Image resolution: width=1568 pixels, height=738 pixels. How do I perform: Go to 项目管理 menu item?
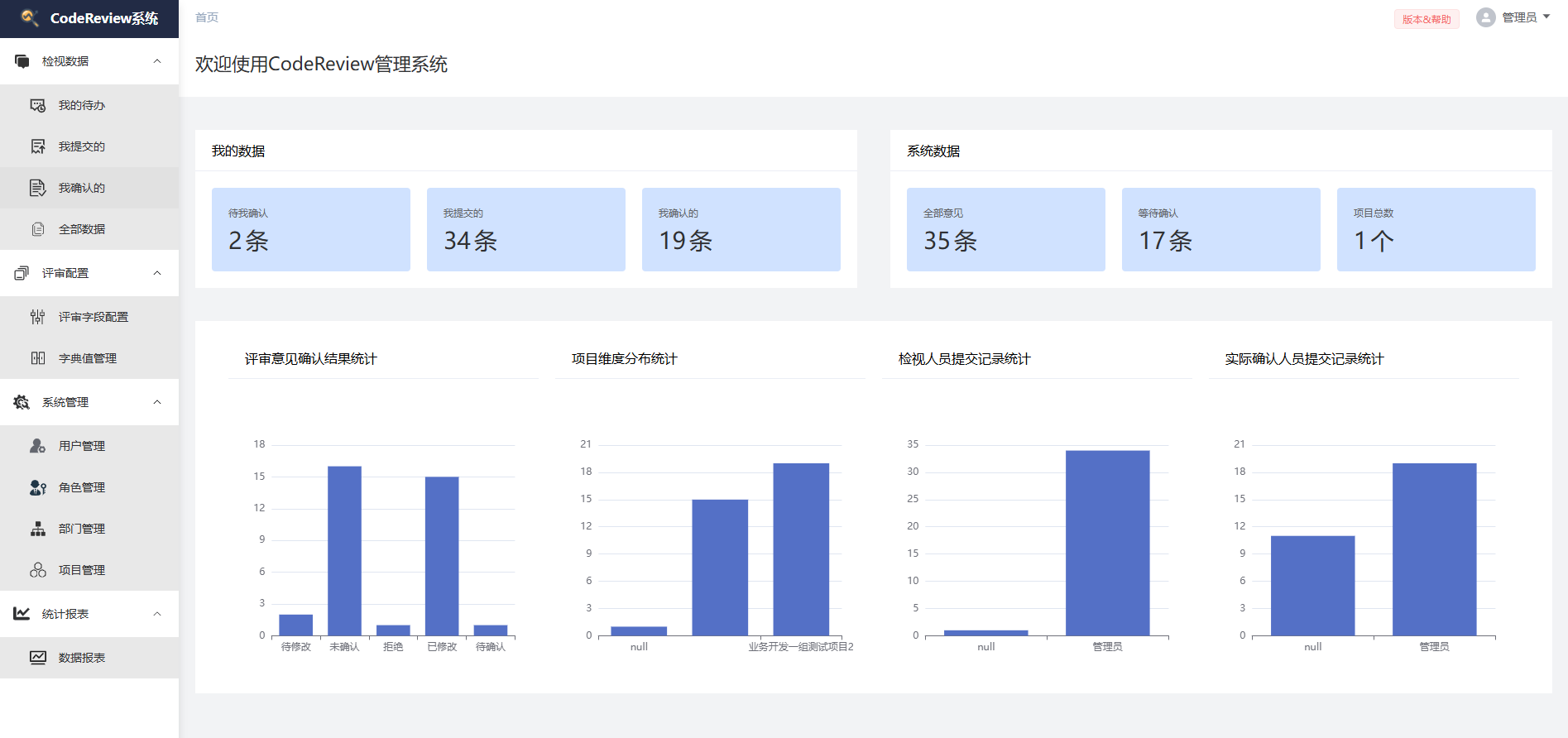click(82, 570)
